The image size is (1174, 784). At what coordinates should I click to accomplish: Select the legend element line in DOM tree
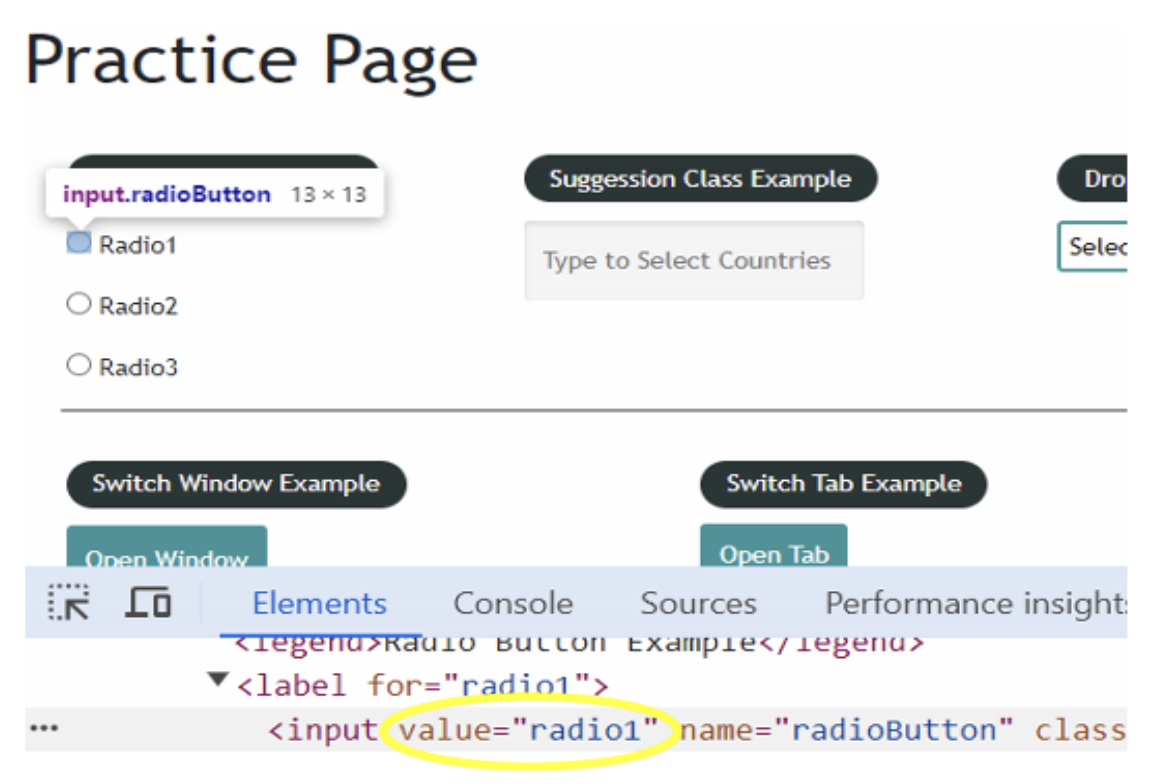click(579, 643)
